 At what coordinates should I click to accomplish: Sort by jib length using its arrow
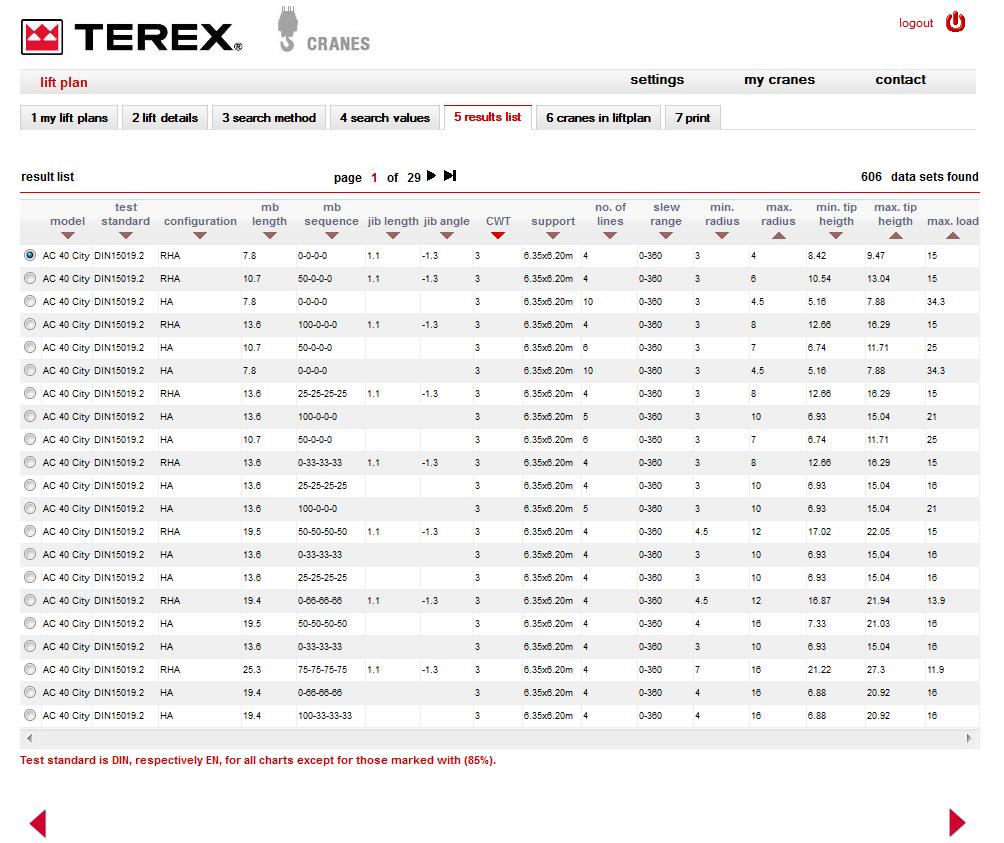click(x=393, y=236)
